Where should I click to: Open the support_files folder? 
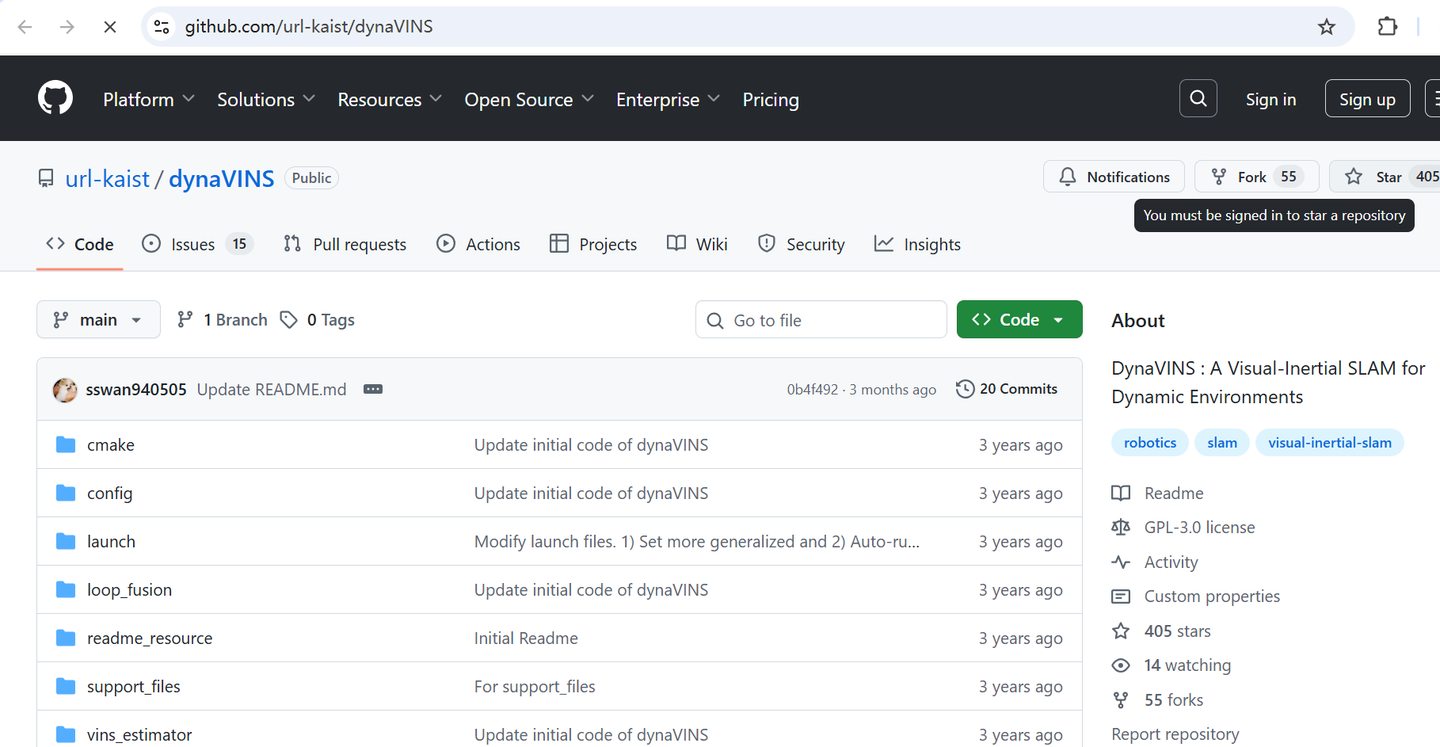click(x=133, y=686)
